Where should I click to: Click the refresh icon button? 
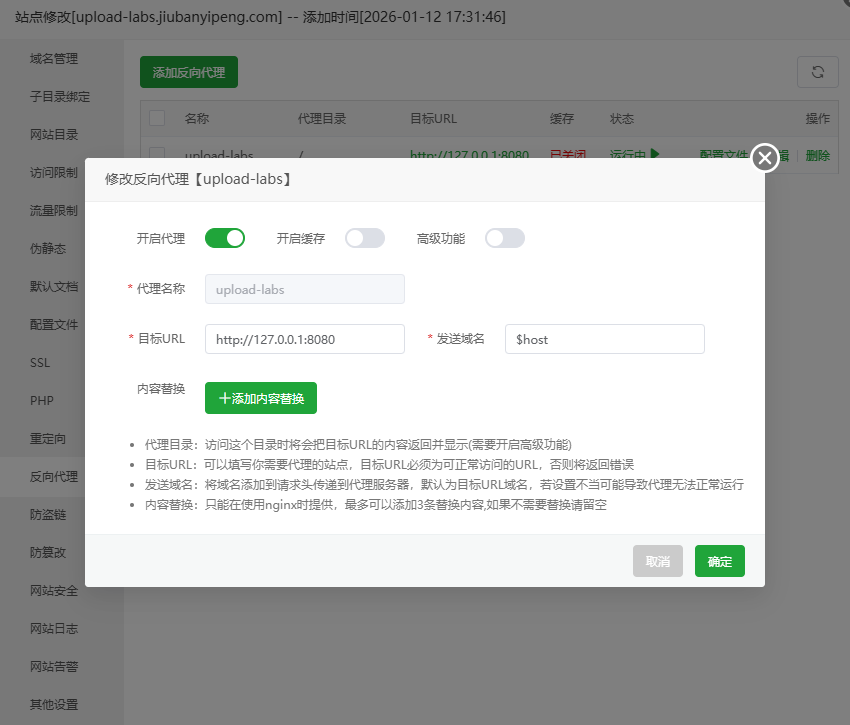(x=817, y=72)
